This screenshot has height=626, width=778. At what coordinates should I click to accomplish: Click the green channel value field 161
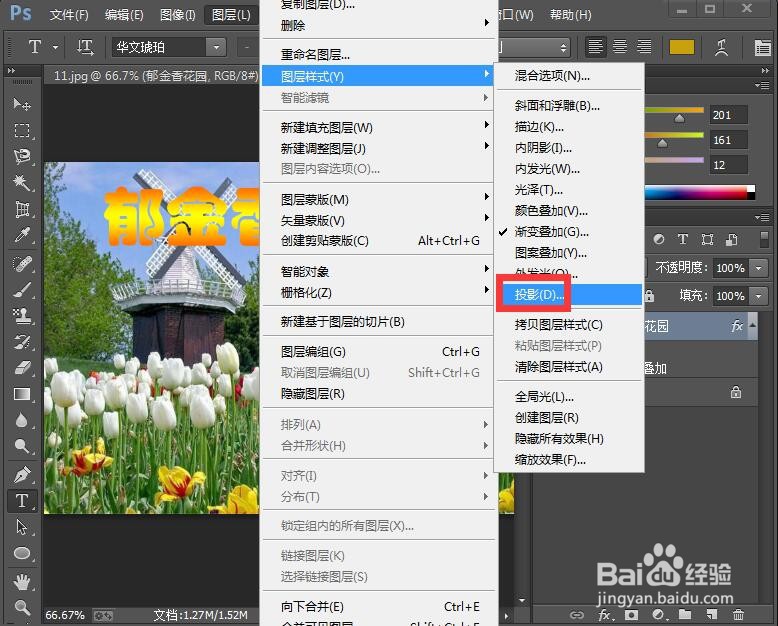click(728, 140)
